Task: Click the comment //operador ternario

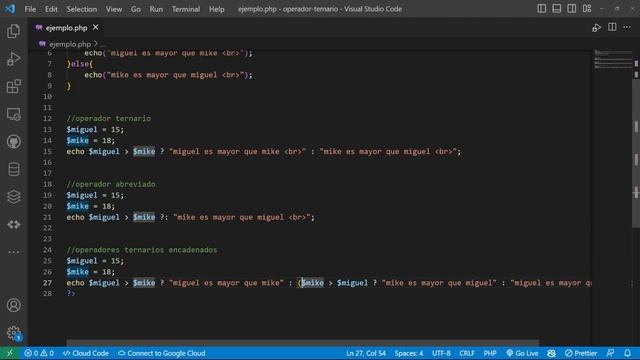Action: click(109, 118)
